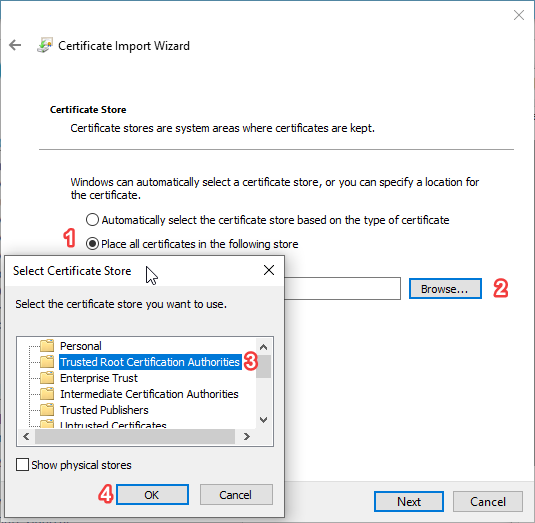Select Place all certificates in following store

[92, 244]
